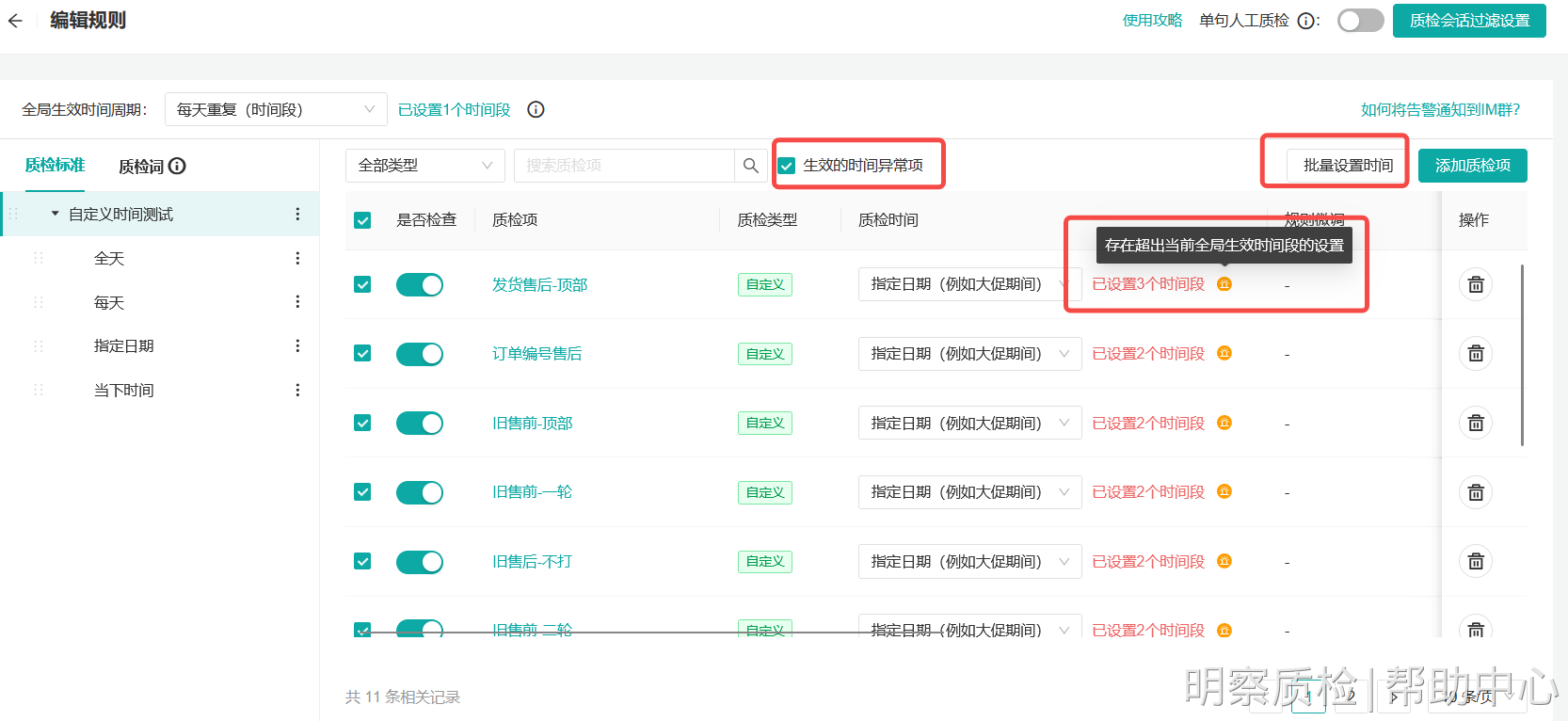Viewport: 1568px width, 721px height.
Task: Uncheck the 订单编号售后 row checkbox
Action: click(362, 353)
